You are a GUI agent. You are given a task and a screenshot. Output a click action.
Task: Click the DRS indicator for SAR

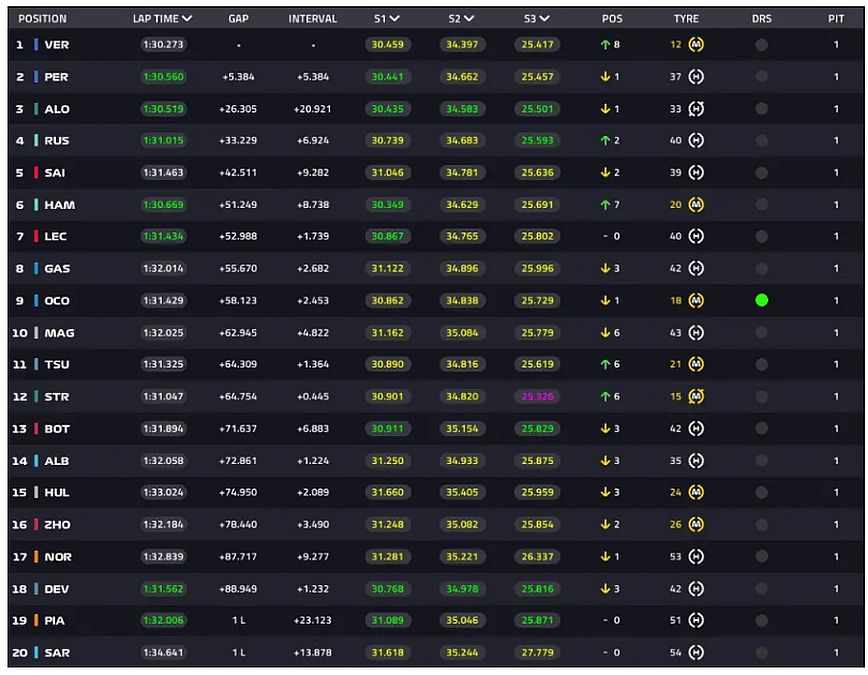[762, 653]
